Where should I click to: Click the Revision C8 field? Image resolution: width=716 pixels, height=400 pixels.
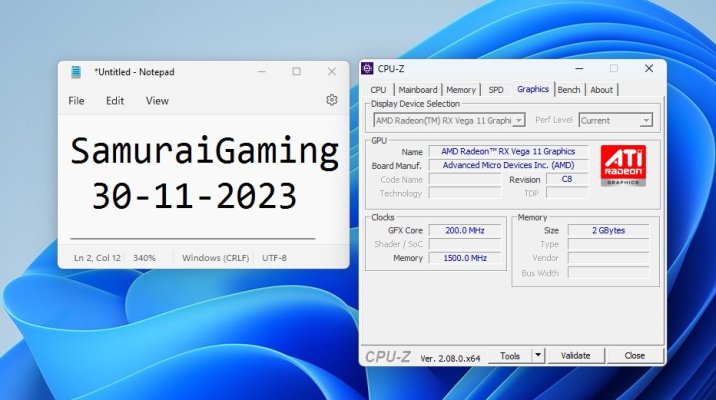[x=567, y=179]
